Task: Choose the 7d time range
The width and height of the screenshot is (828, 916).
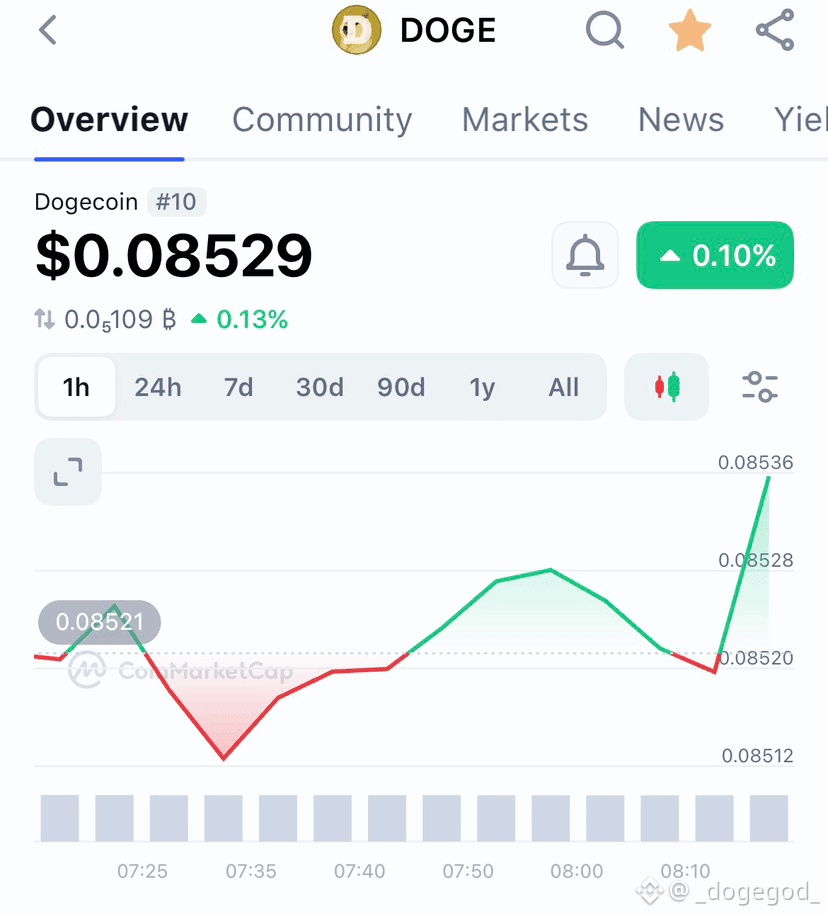Action: pyautogui.click(x=238, y=387)
